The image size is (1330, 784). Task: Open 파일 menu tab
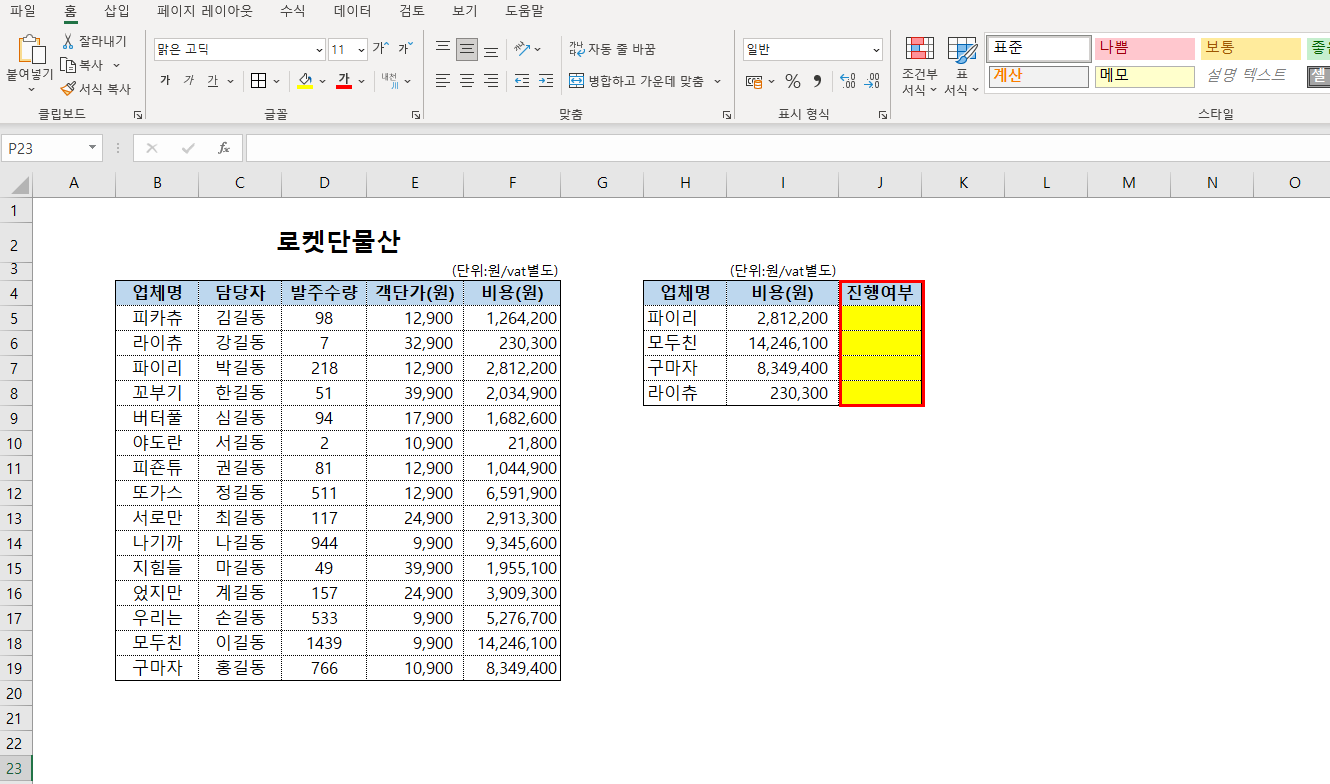[22, 12]
